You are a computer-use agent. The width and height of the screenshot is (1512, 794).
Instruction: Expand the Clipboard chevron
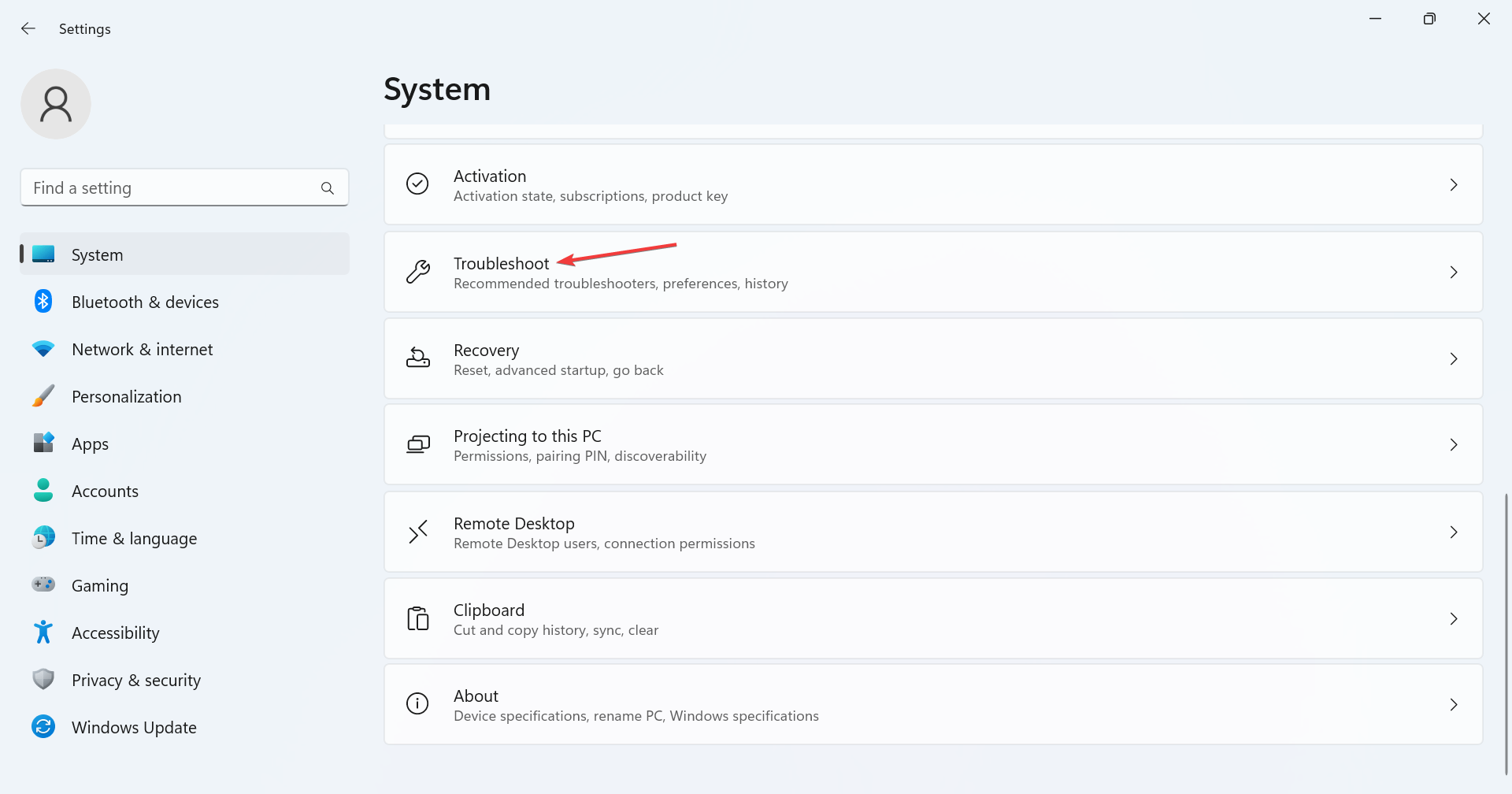click(1454, 618)
